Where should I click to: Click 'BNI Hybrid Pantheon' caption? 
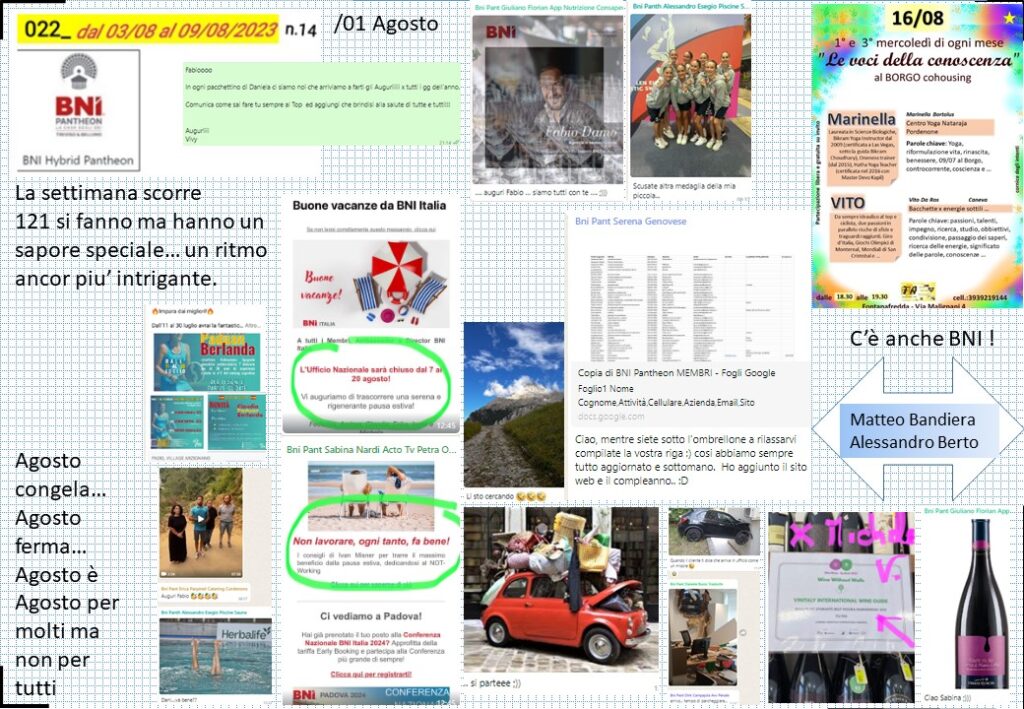tap(78, 161)
